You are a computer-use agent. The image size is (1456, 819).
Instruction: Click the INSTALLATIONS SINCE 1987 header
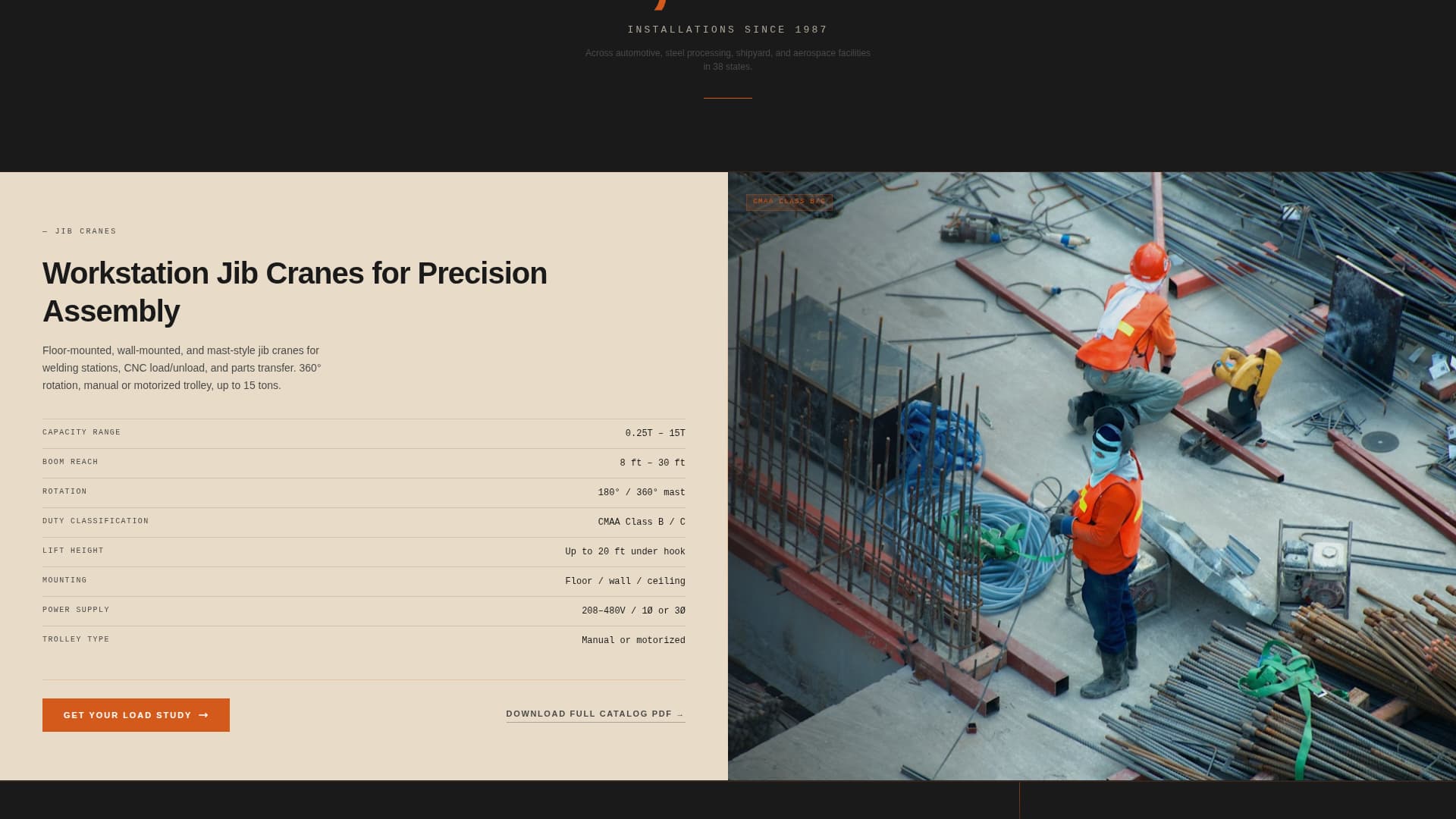pos(727,30)
